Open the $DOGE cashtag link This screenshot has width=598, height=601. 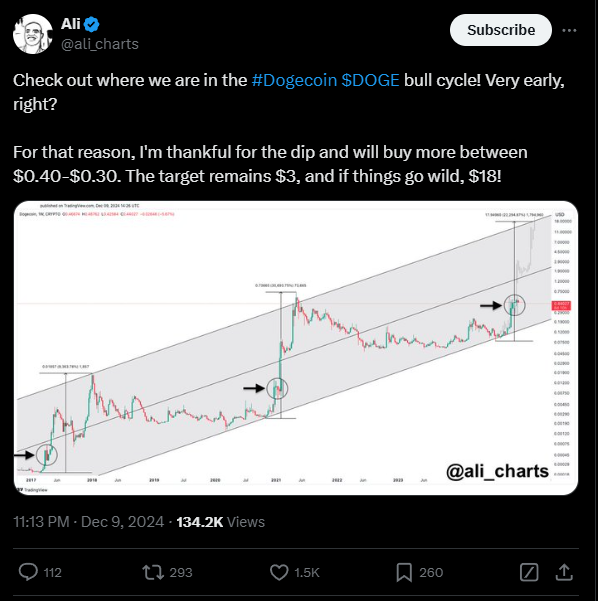pyautogui.click(x=370, y=80)
